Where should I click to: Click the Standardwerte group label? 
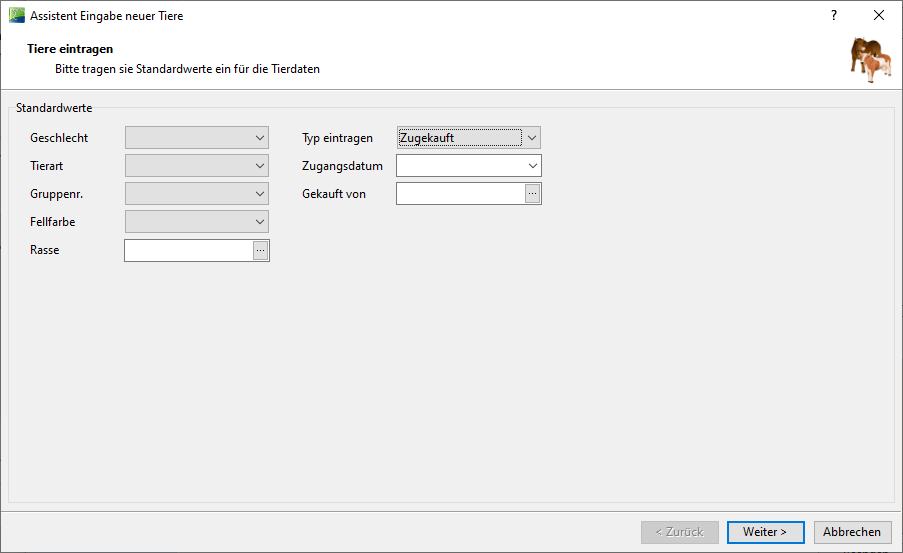coord(54,108)
